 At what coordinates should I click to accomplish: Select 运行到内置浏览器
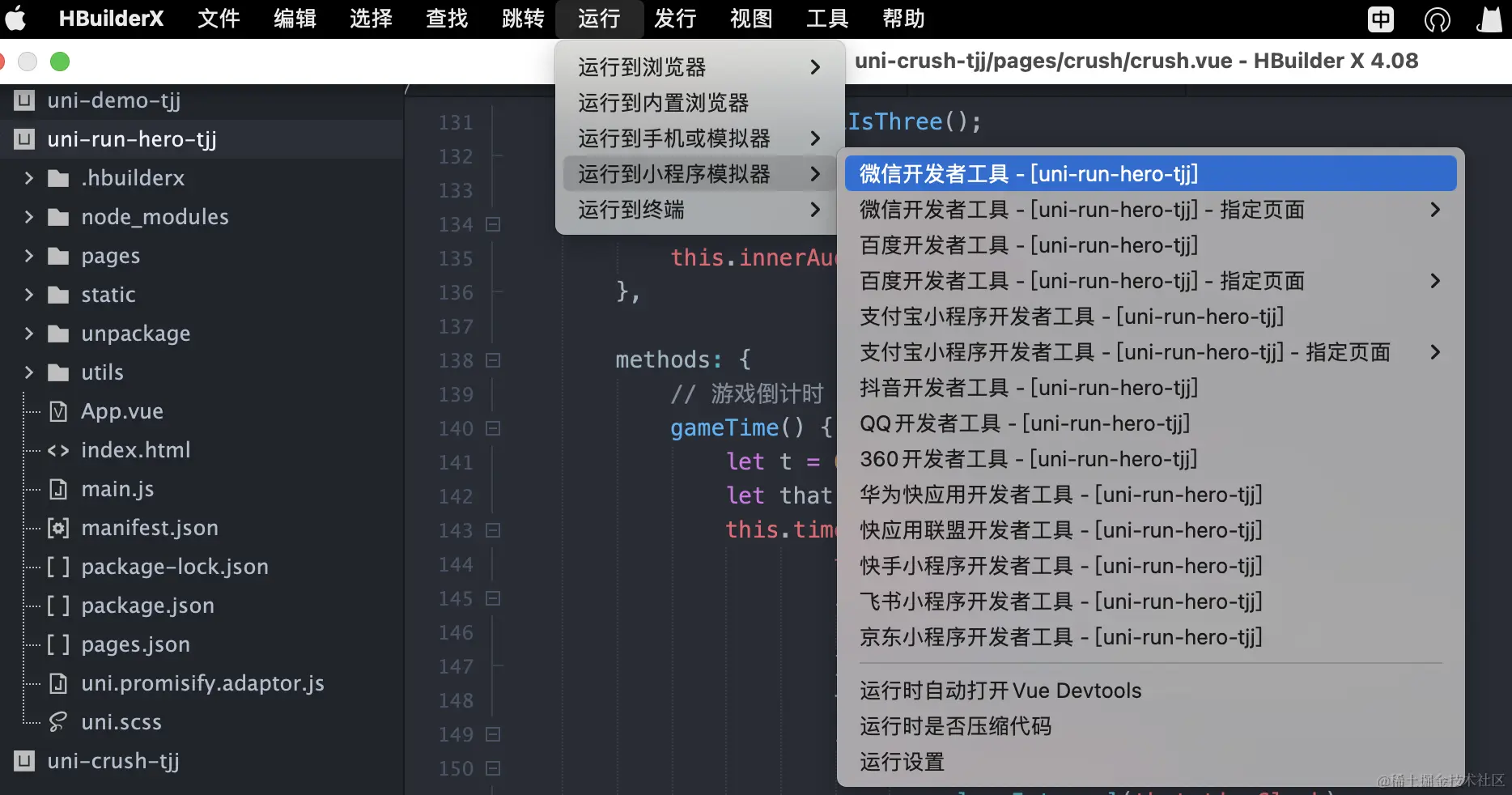click(x=700, y=103)
